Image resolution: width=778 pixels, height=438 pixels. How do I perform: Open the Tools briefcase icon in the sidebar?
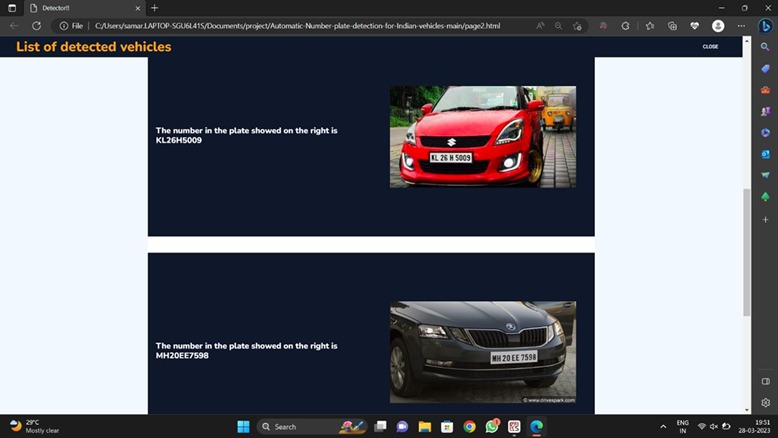pos(765,90)
